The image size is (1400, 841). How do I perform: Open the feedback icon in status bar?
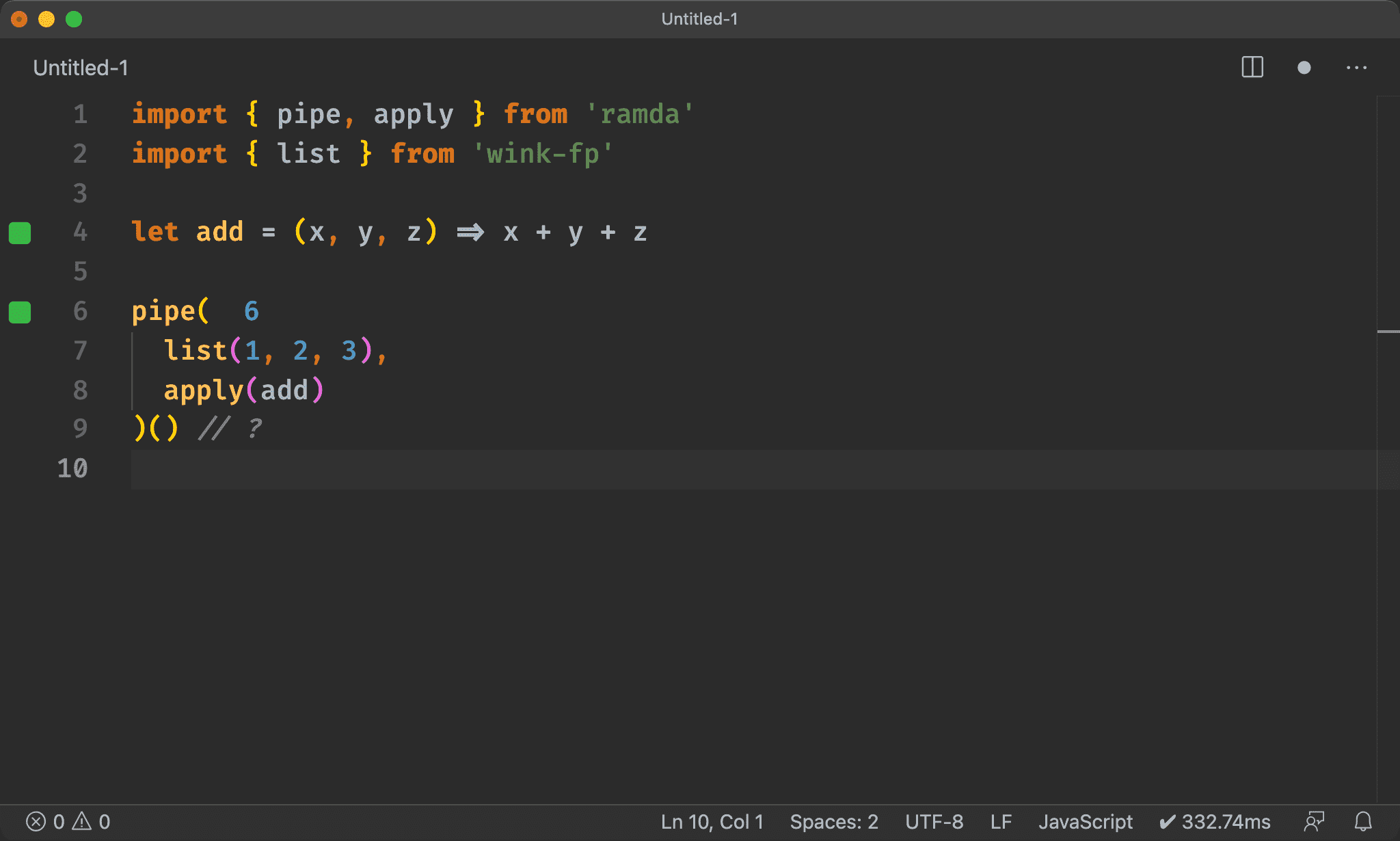1314,821
